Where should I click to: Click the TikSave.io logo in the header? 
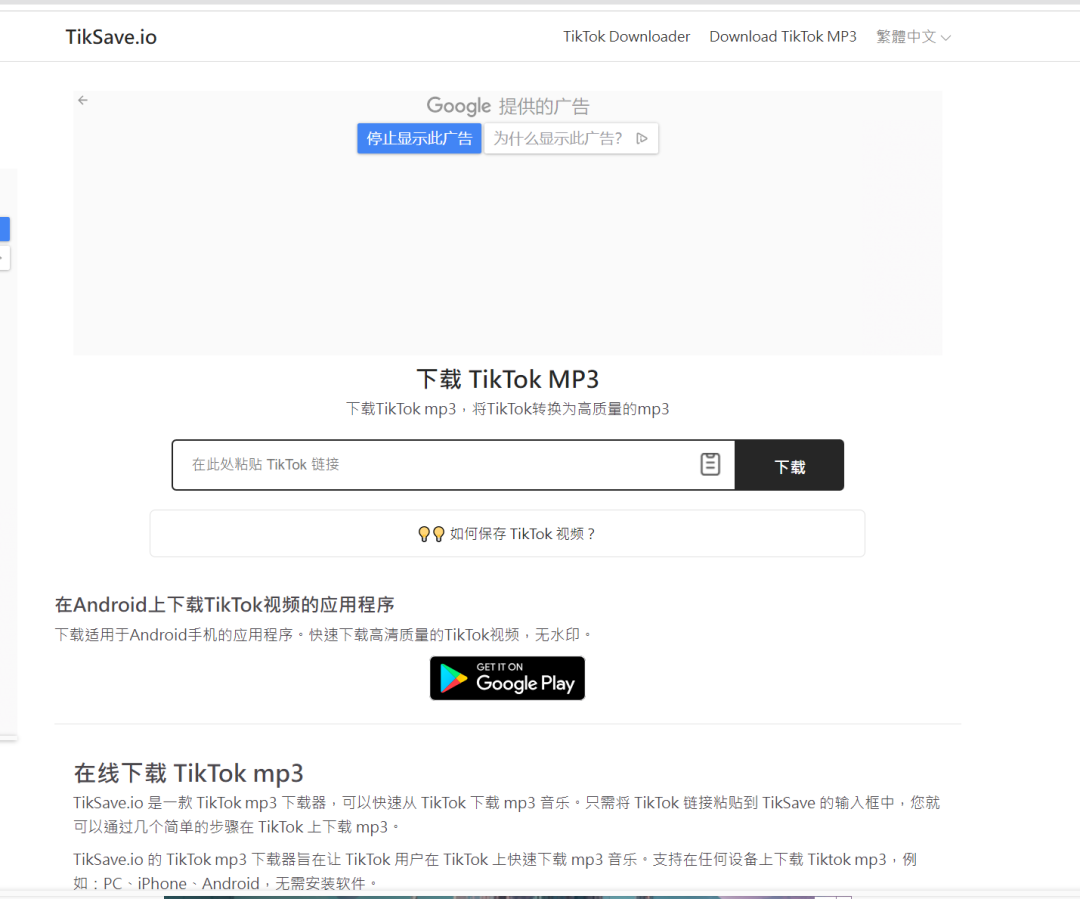click(110, 37)
